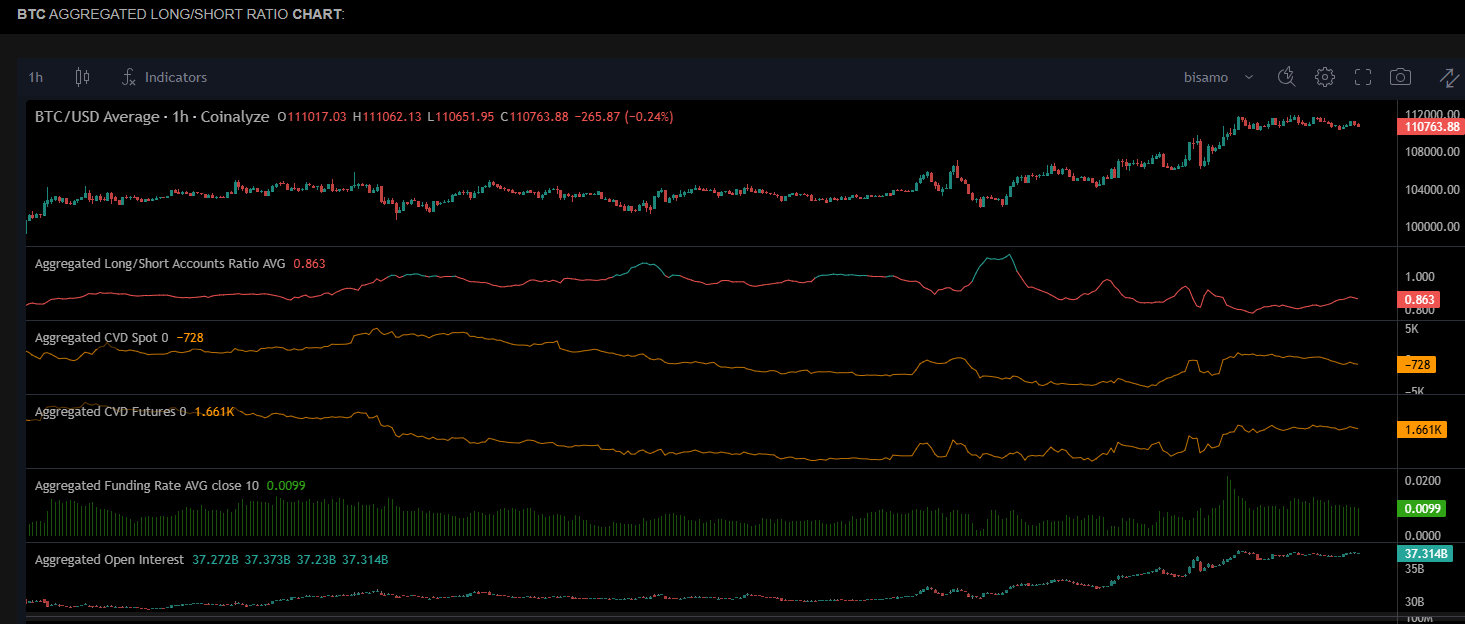Screen dimensions: 1465x624
Task: Select the Aggregated Open Interest legend
Action: pyautogui.click(x=109, y=560)
